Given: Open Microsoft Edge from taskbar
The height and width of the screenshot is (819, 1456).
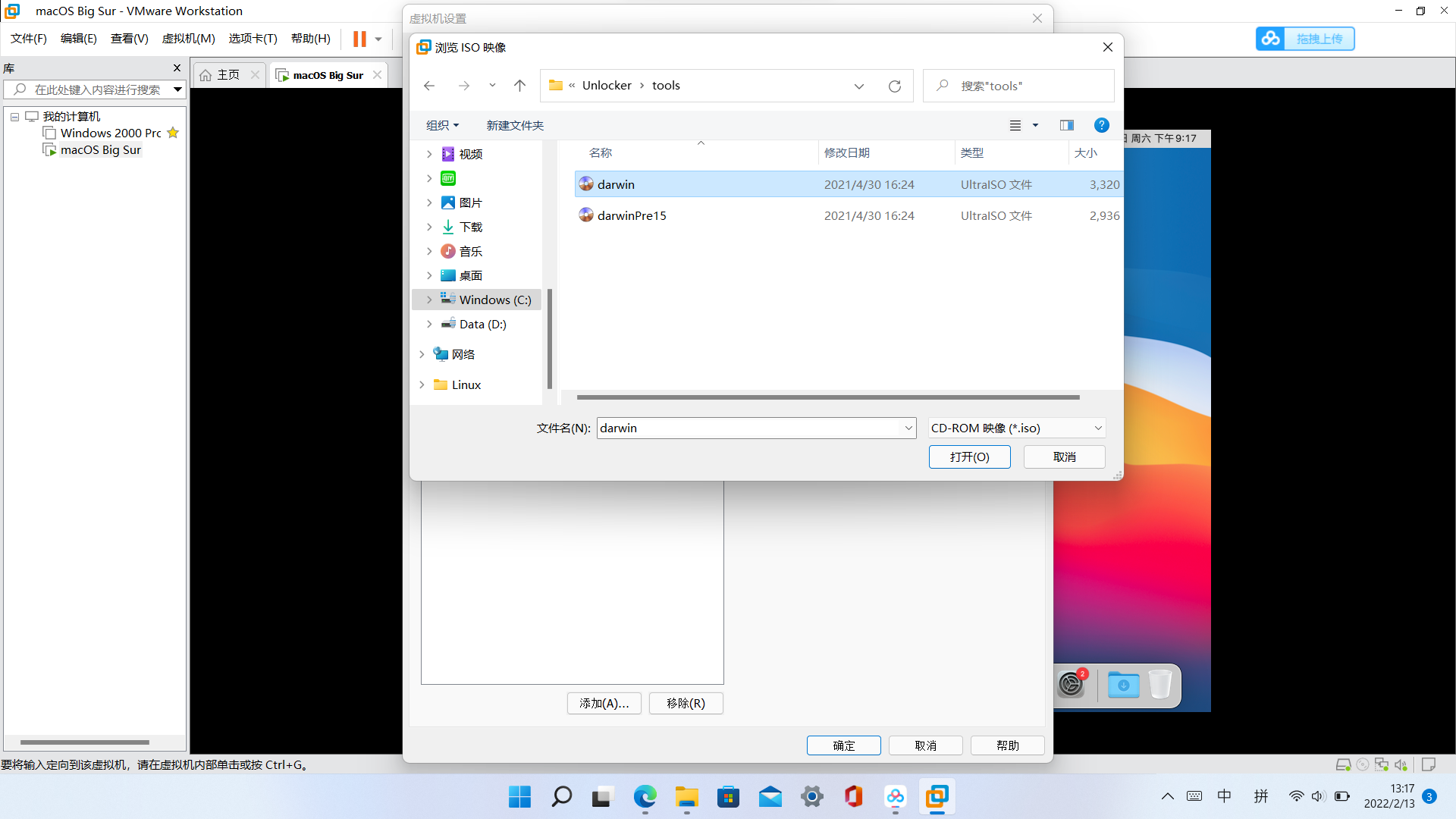Looking at the screenshot, I should click(645, 796).
